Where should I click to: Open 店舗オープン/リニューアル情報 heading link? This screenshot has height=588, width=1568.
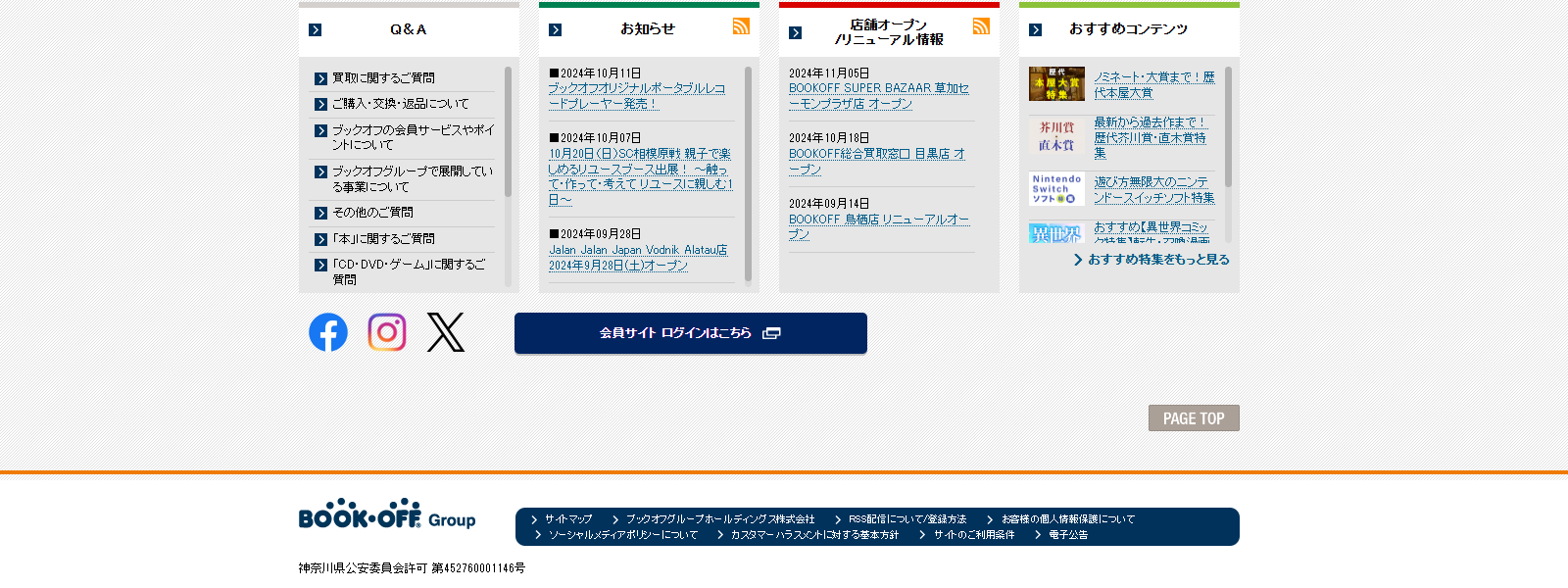pyautogui.click(x=889, y=32)
